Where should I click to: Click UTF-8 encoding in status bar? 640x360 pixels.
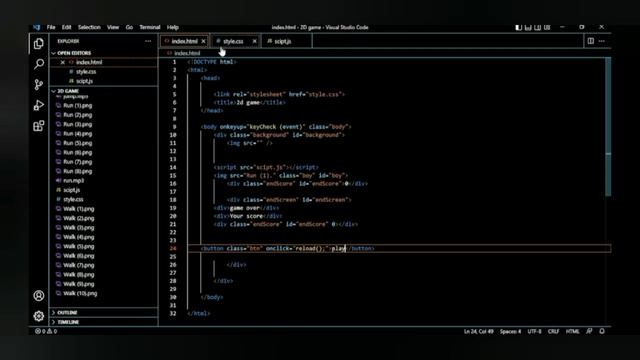coord(534,331)
